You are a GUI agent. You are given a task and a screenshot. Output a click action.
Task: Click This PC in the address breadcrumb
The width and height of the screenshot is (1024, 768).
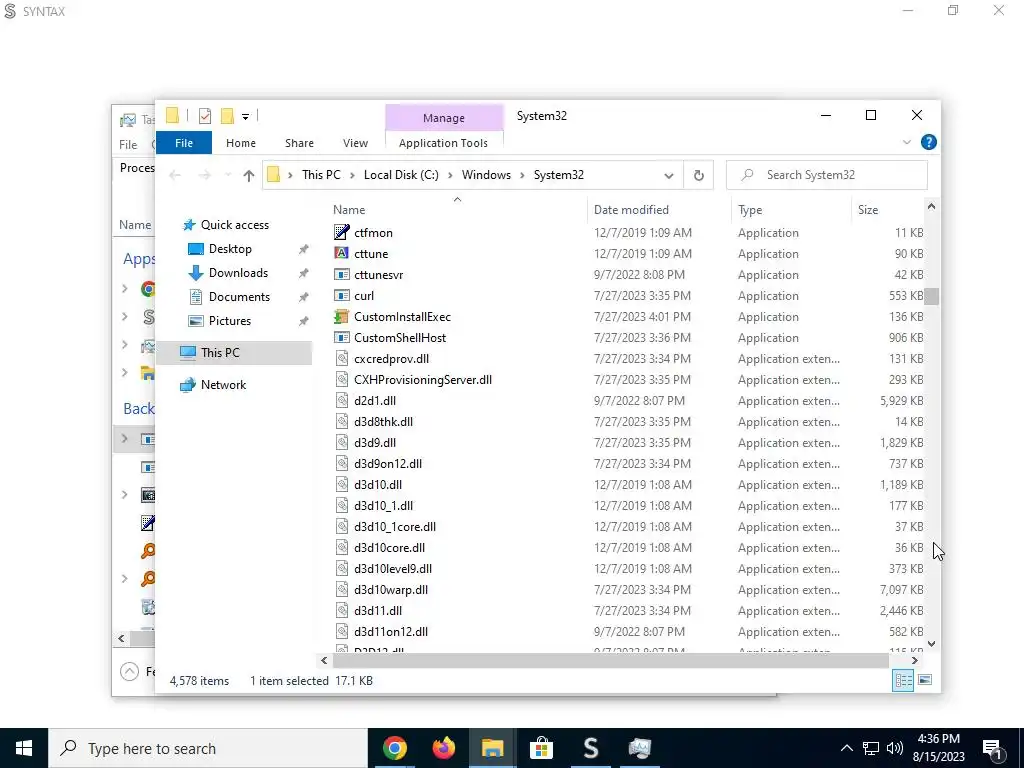321,175
